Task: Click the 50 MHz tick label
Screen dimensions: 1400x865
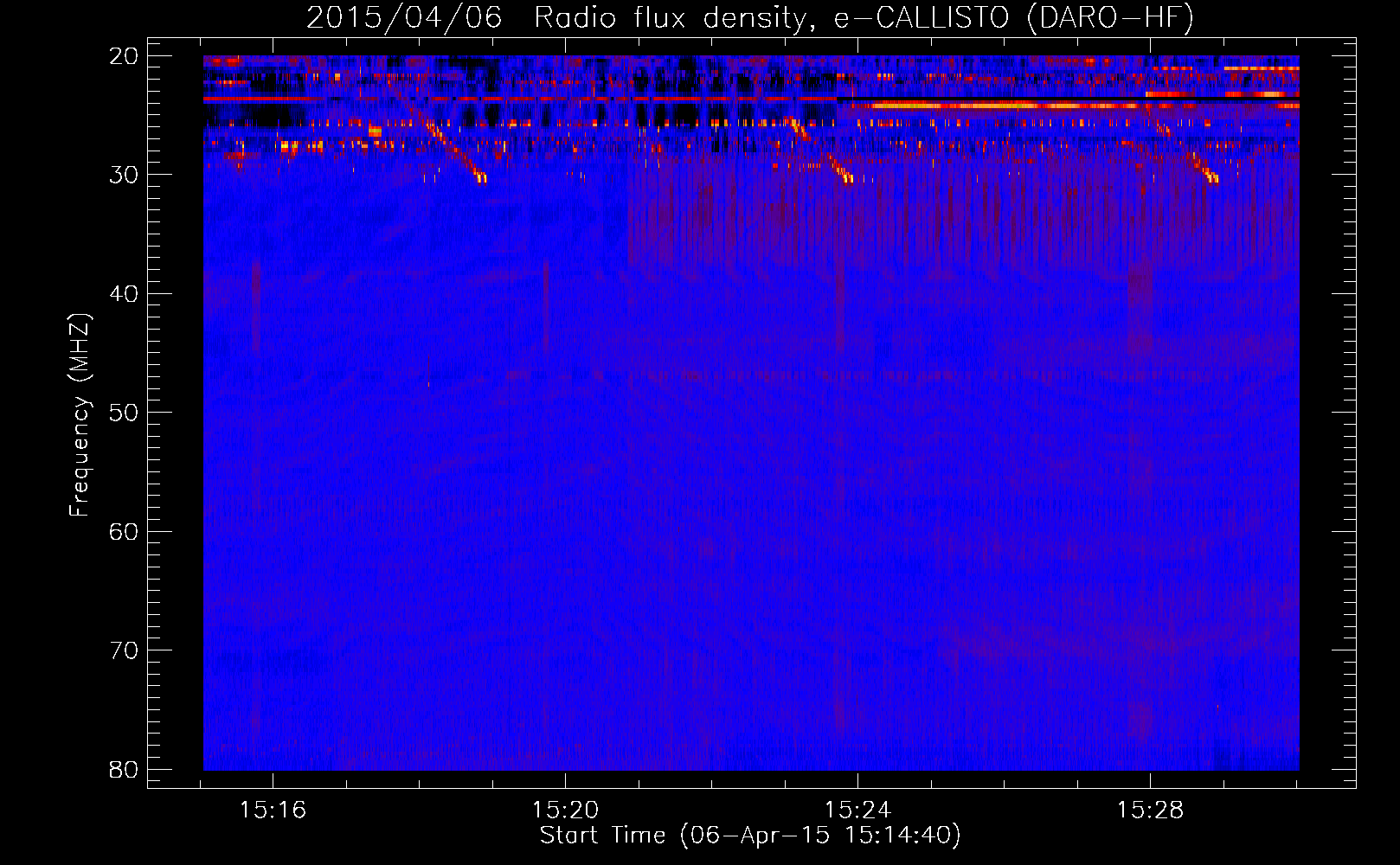Action: click(125, 413)
